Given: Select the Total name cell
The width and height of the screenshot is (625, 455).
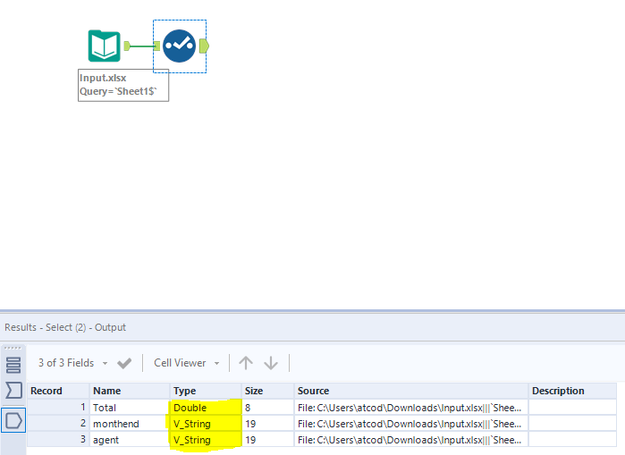Looking at the screenshot, I should 130,408.
